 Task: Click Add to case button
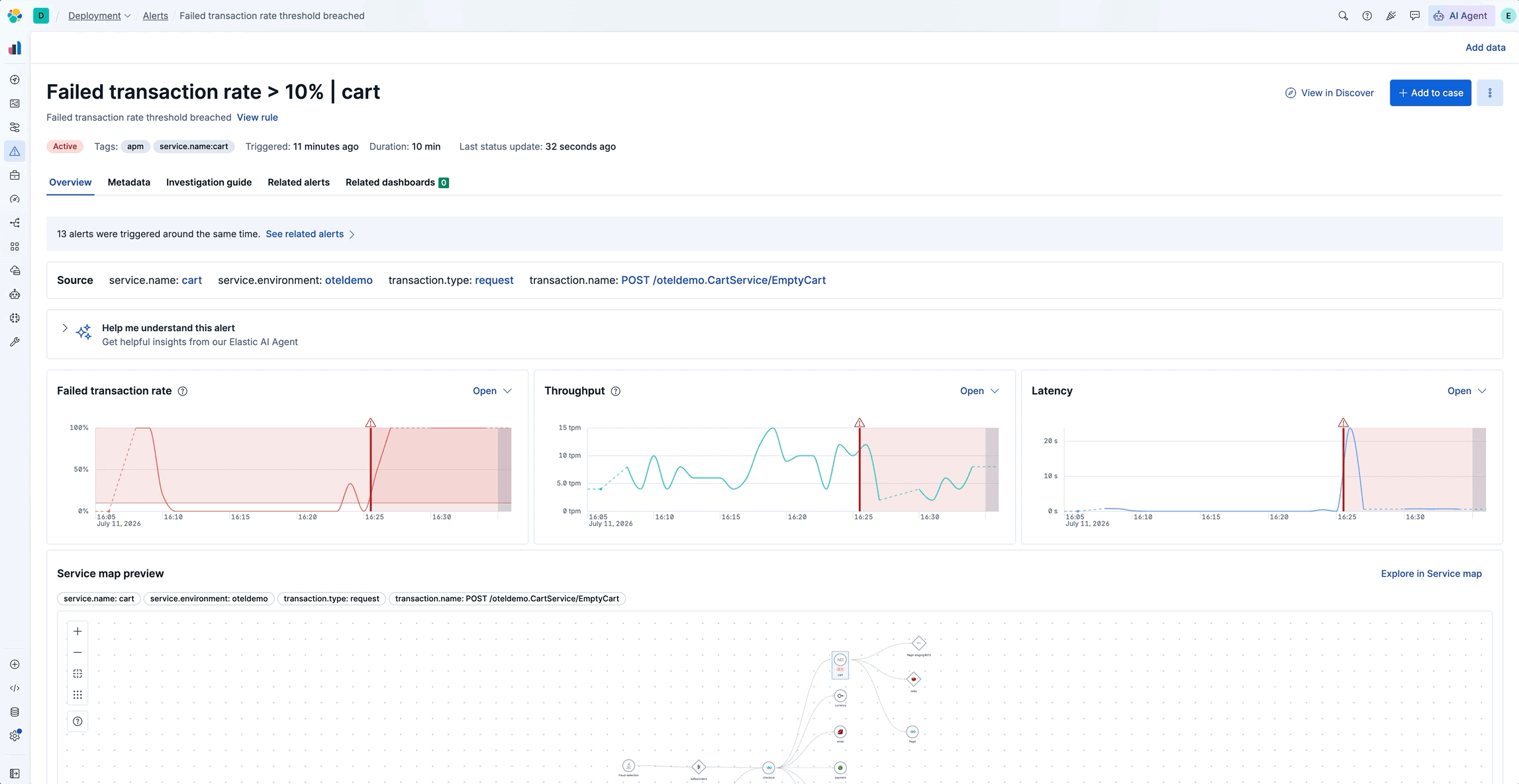(1430, 93)
